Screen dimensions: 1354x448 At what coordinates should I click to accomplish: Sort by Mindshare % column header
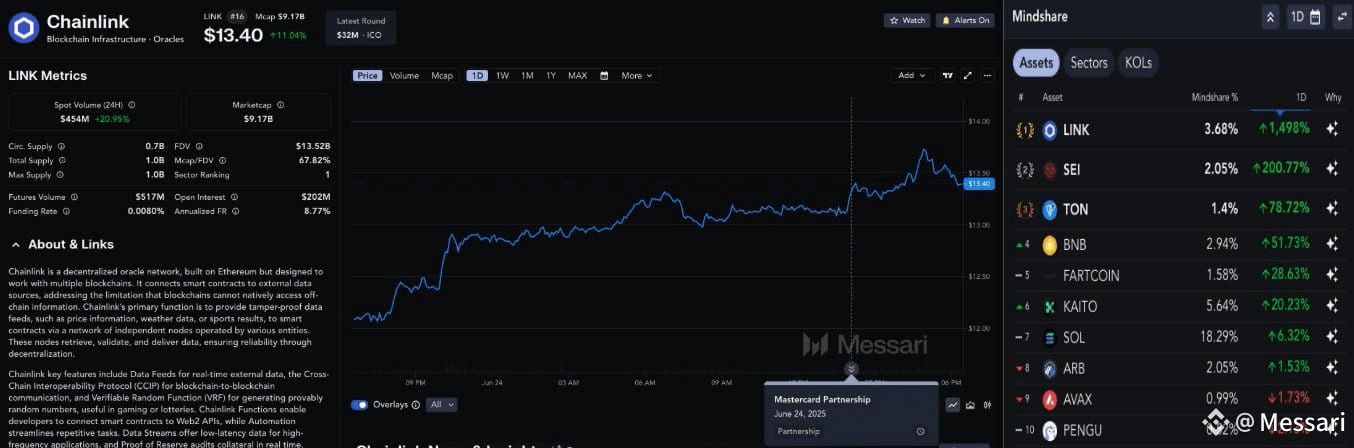point(1214,97)
